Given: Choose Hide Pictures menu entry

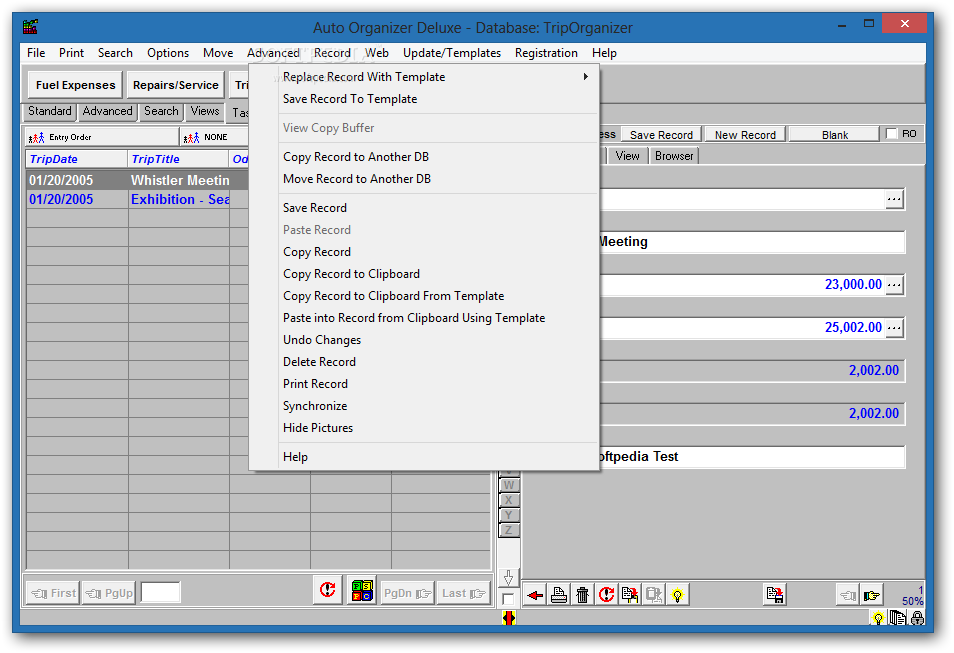Looking at the screenshot, I should pos(318,428).
